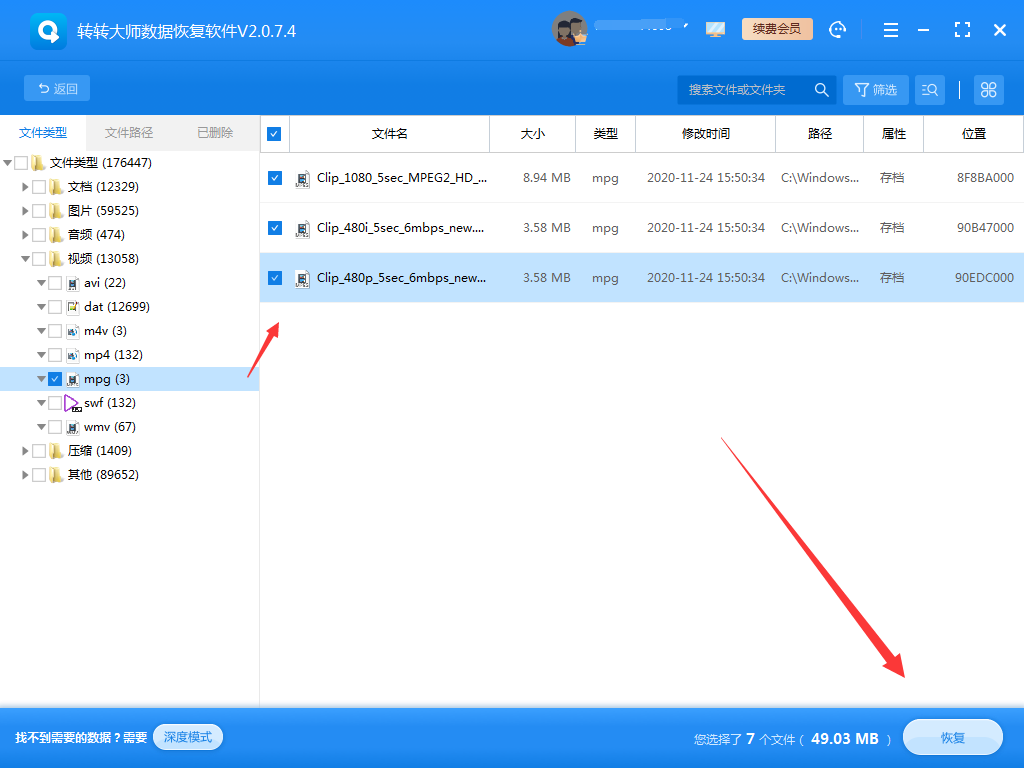This screenshot has height=768, width=1024.
Task: Open the hamburger menu in the title bar
Action: coord(890,29)
